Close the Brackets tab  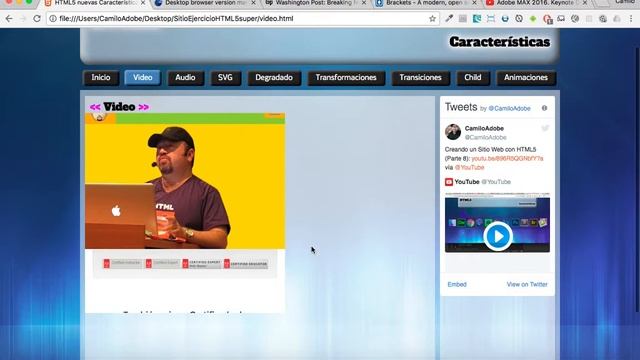tap(474, 3)
